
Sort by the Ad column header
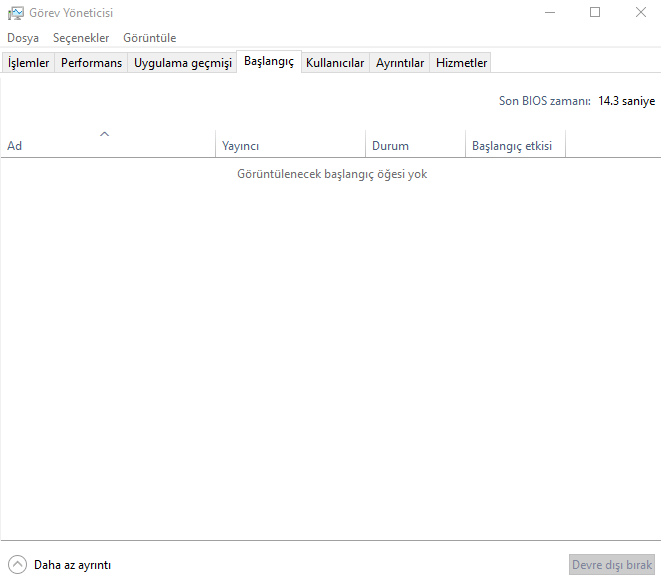(x=108, y=144)
